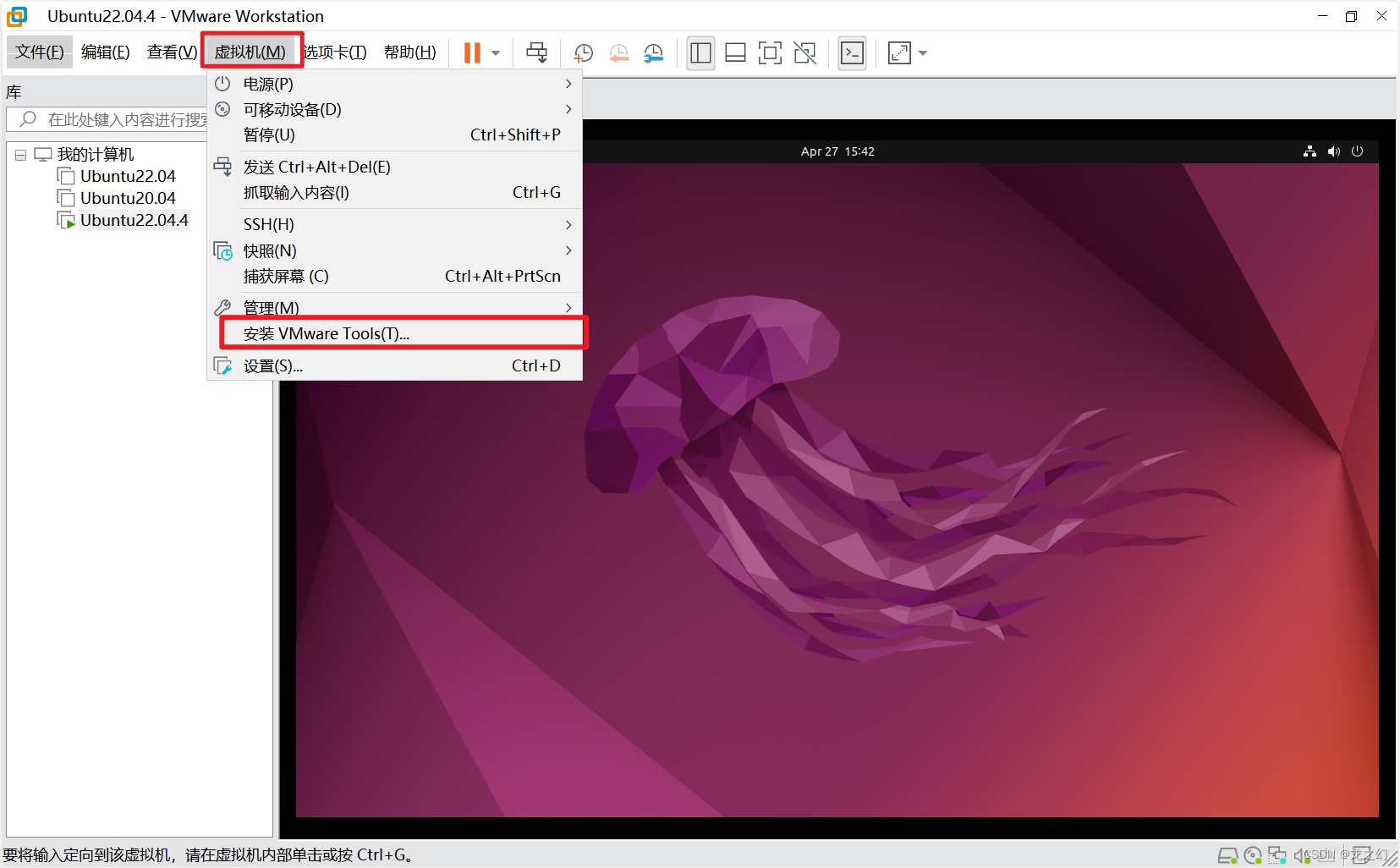Image resolution: width=1400 pixels, height=868 pixels.
Task: Expand the 快照(N) submenu
Action: tap(395, 250)
